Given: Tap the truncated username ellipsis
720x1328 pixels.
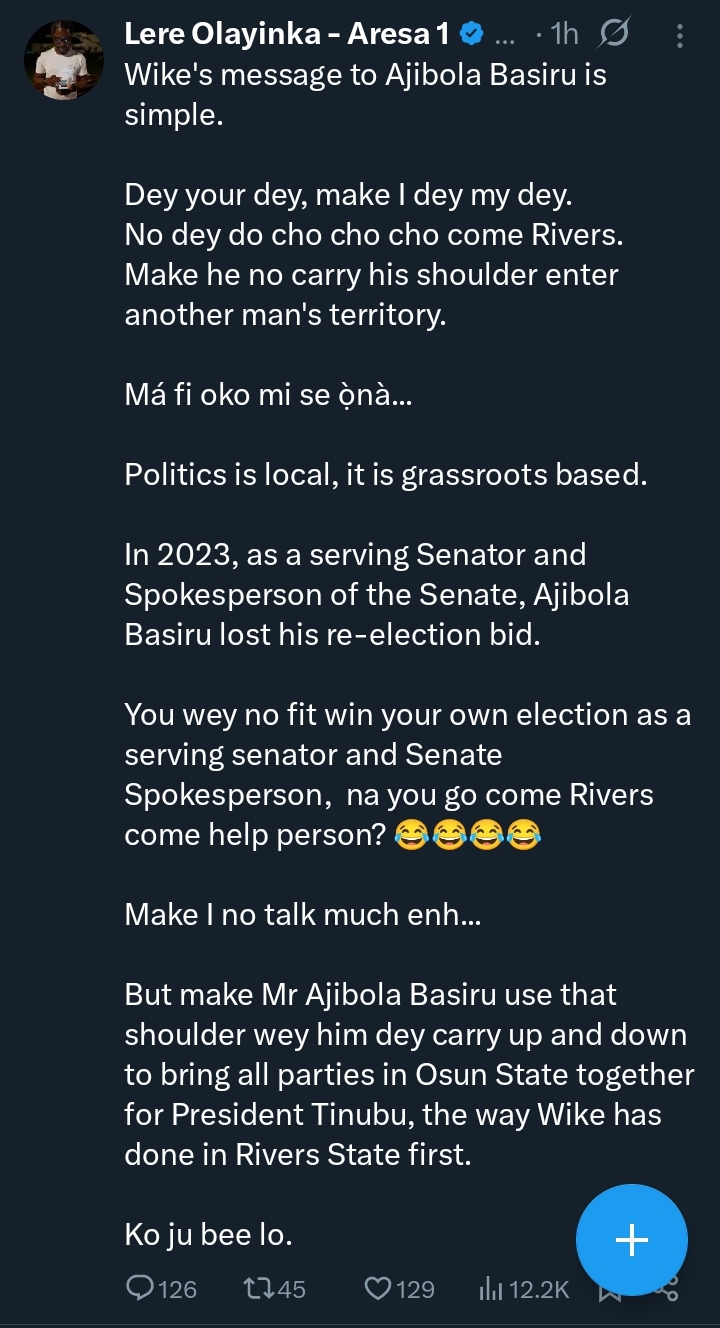Looking at the screenshot, I should point(505,36).
